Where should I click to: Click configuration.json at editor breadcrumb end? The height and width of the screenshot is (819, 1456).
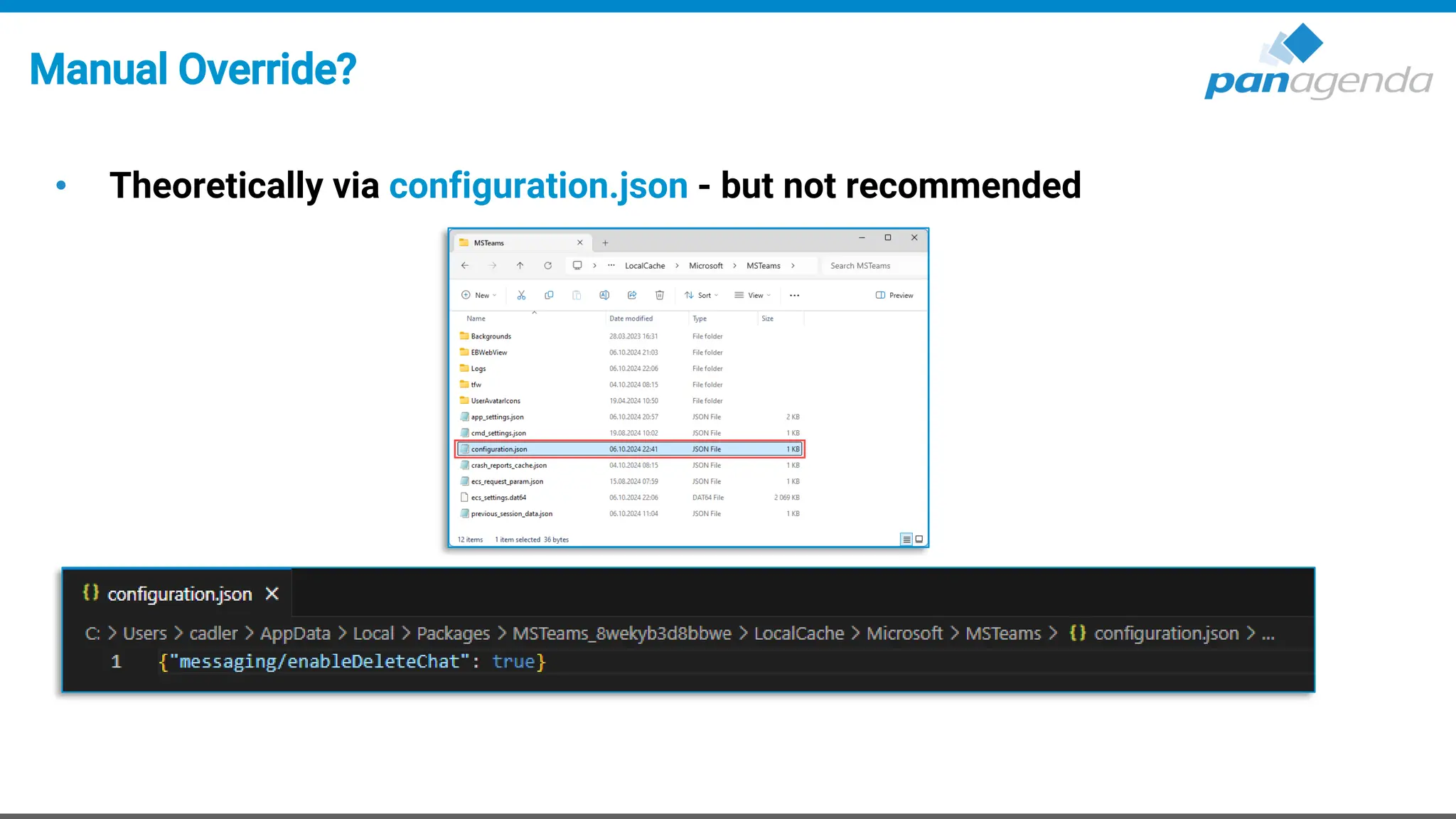pyautogui.click(x=1166, y=633)
